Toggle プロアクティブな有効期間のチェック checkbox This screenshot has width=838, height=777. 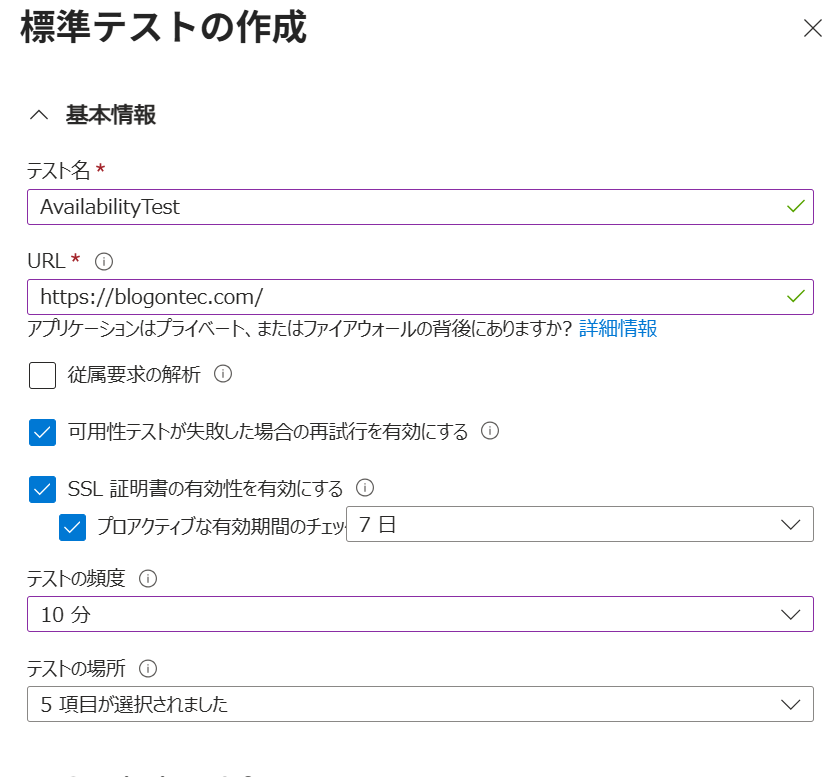[x=73, y=526]
